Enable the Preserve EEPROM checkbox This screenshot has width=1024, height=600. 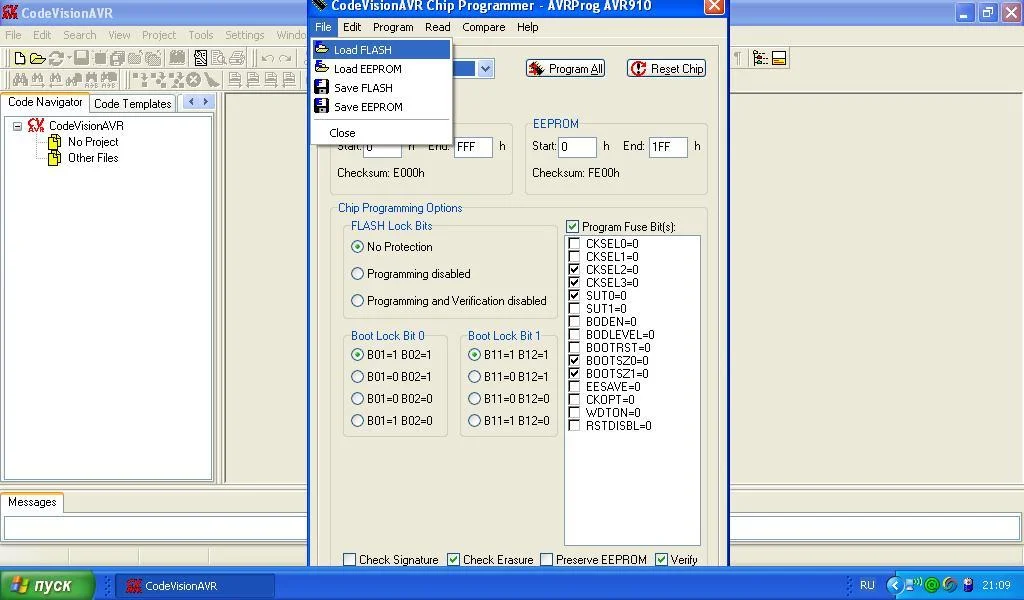point(547,560)
